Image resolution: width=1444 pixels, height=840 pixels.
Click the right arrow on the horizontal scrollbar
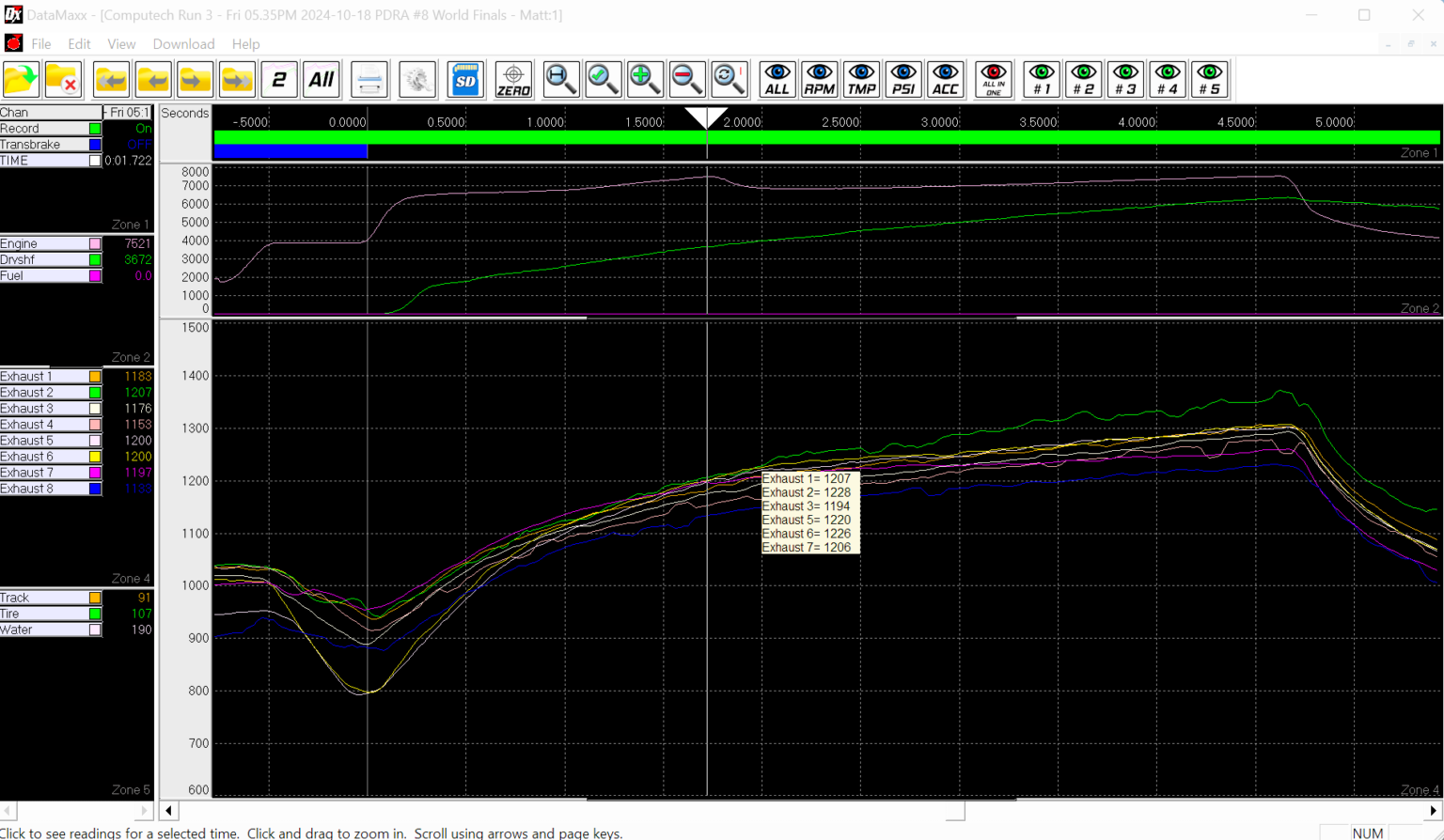tap(1433, 810)
